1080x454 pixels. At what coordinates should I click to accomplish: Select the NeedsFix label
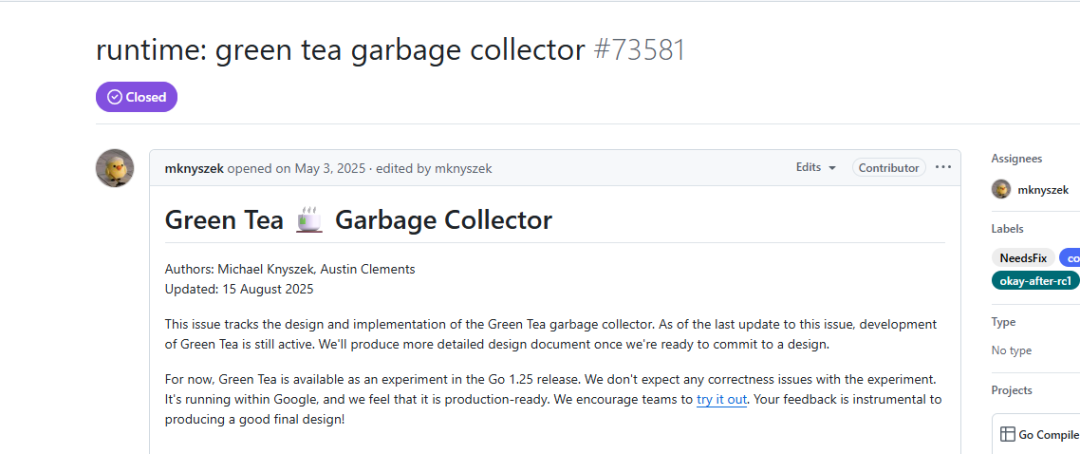[x=1023, y=258]
